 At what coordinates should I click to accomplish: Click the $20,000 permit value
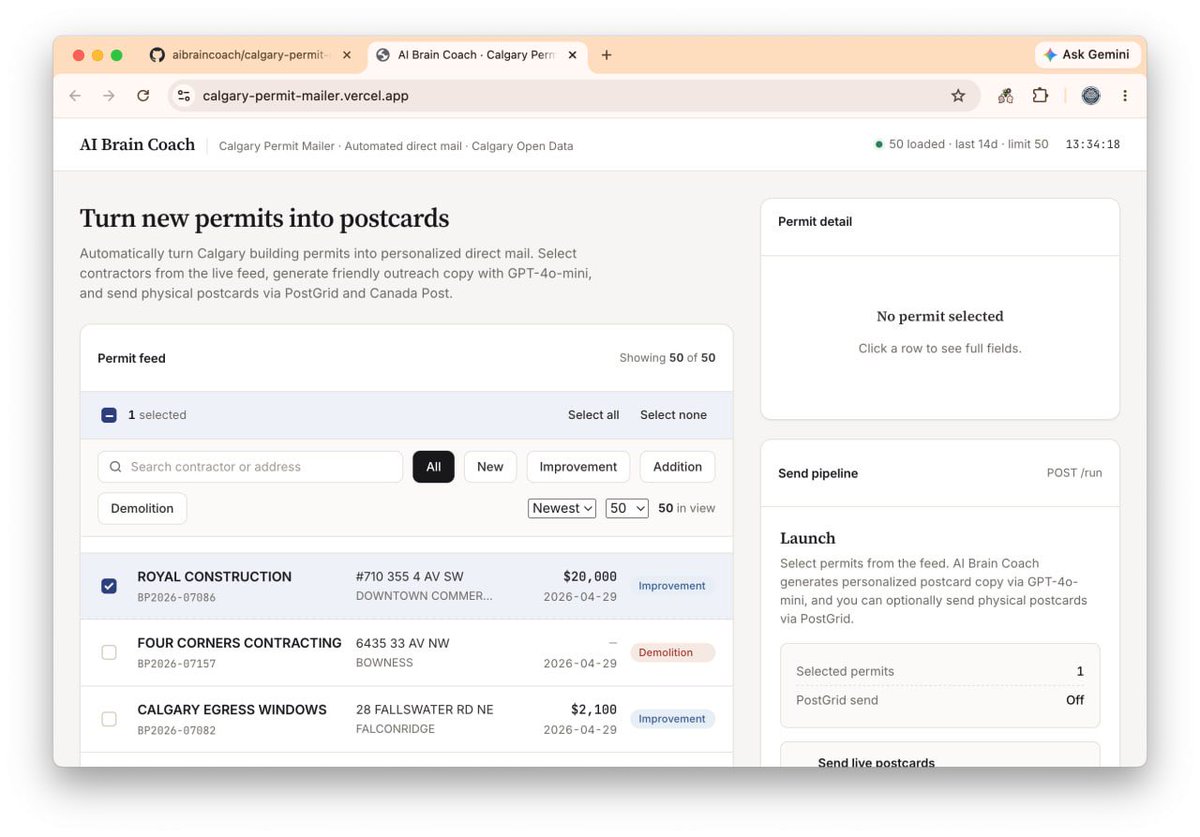[x=590, y=577]
